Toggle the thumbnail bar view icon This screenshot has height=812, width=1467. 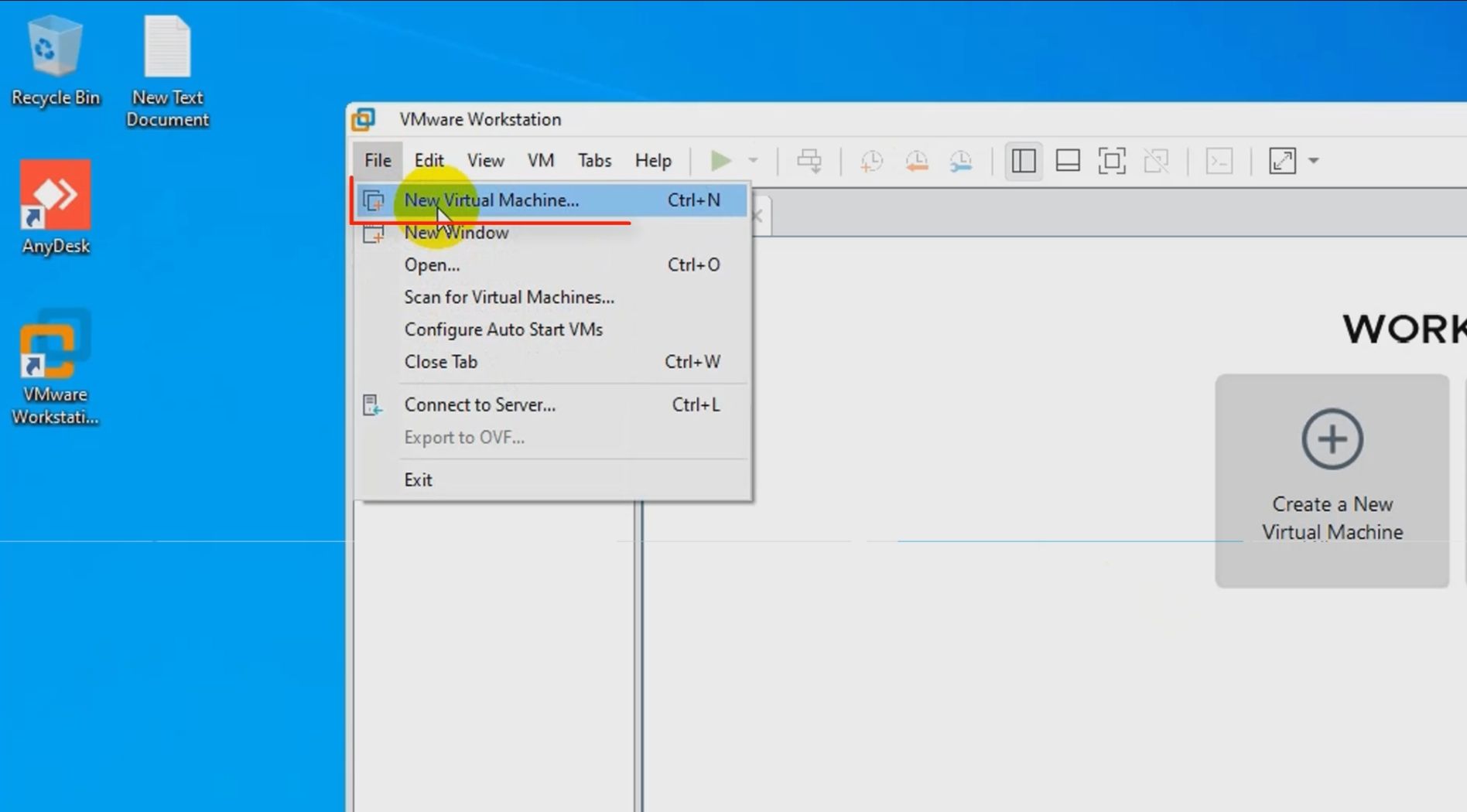coord(1068,161)
